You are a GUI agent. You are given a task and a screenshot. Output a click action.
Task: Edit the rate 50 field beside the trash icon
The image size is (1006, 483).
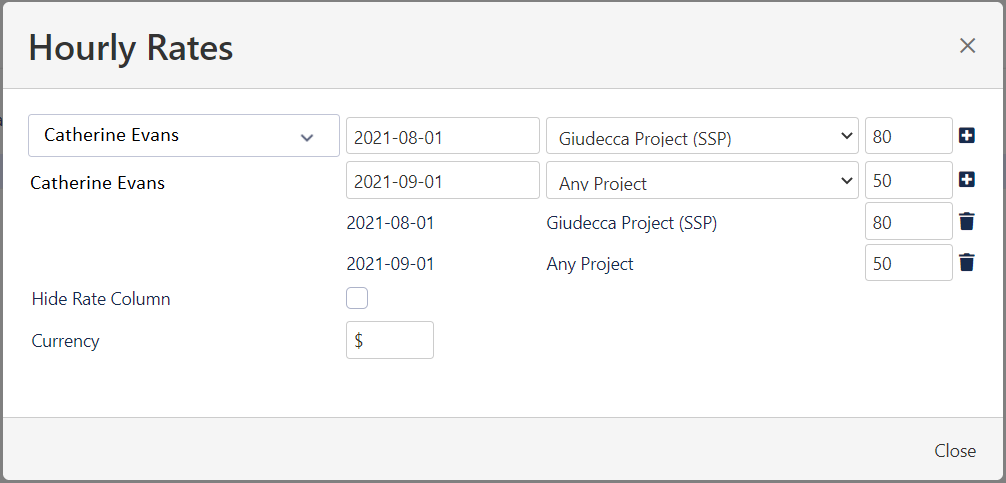pos(908,263)
